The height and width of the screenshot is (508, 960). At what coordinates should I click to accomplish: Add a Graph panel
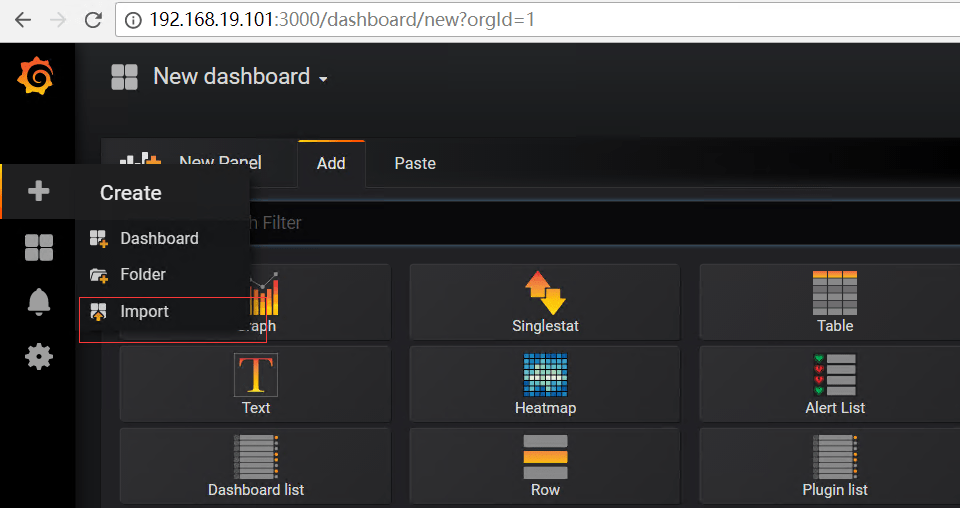320,302
